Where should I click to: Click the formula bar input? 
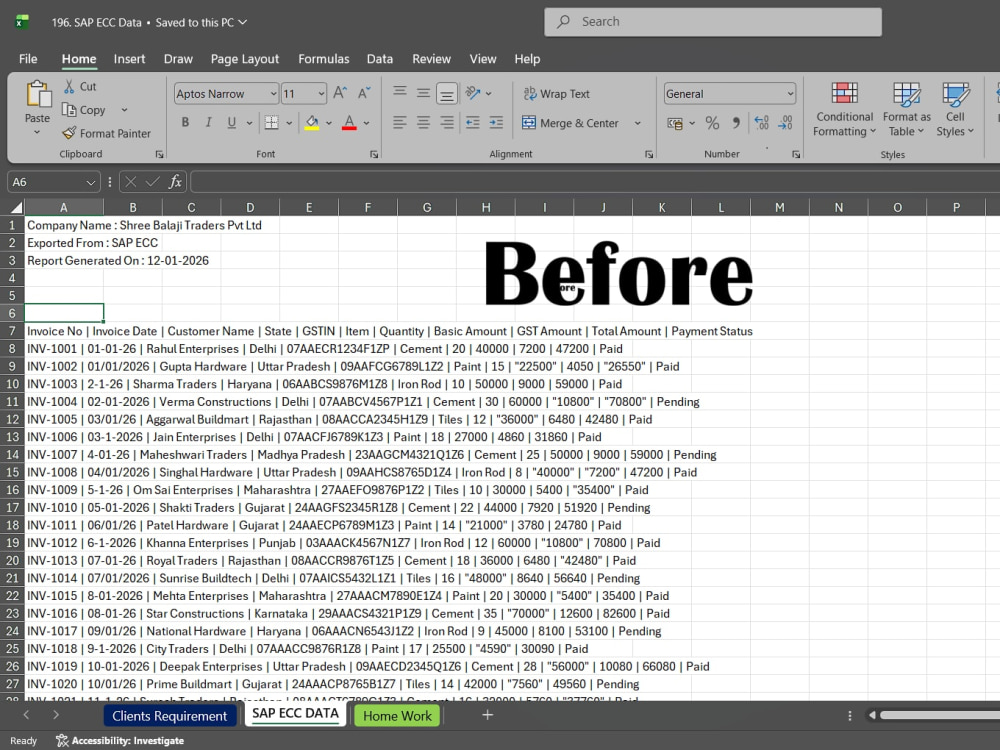tap(594, 182)
